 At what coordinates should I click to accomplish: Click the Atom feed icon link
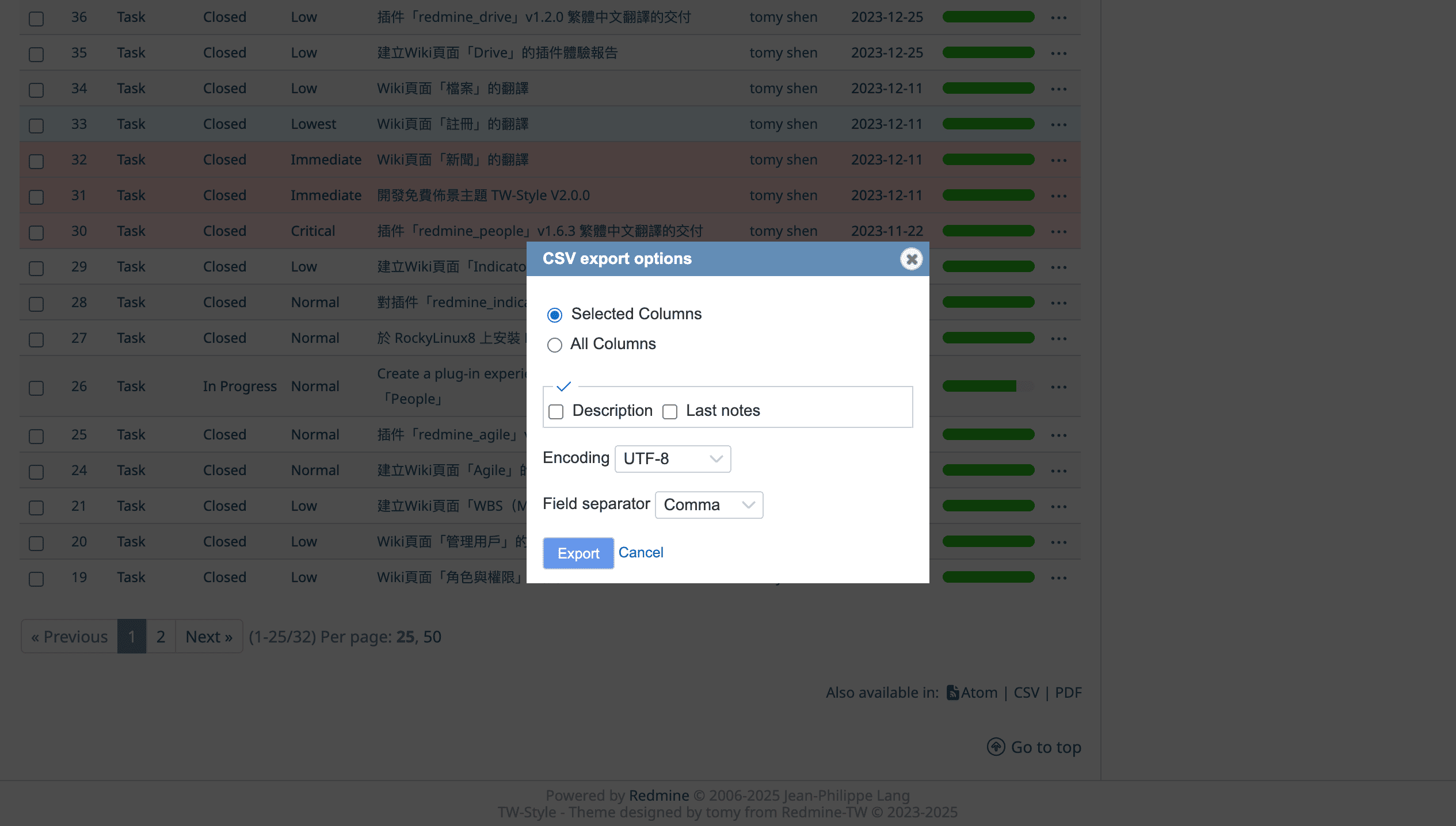point(952,693)
